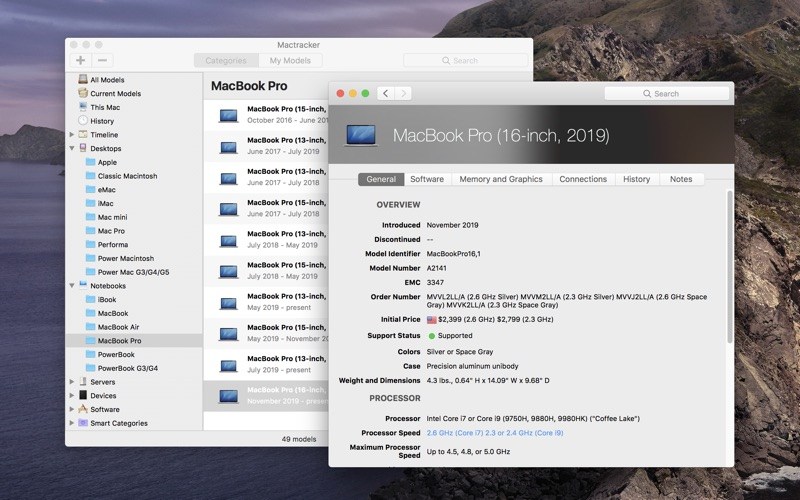Select MacBook Pro 13-inch May 2019 - present row

point(266,302)
